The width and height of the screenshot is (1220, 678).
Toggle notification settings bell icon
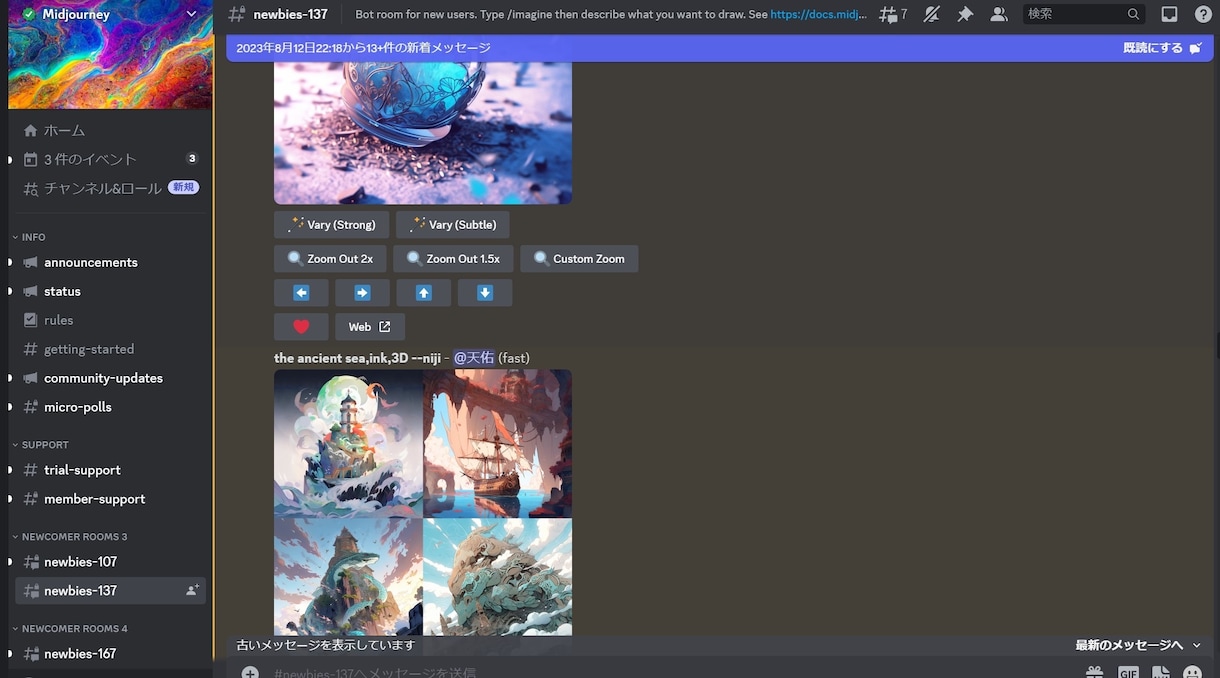click(932, 14)
